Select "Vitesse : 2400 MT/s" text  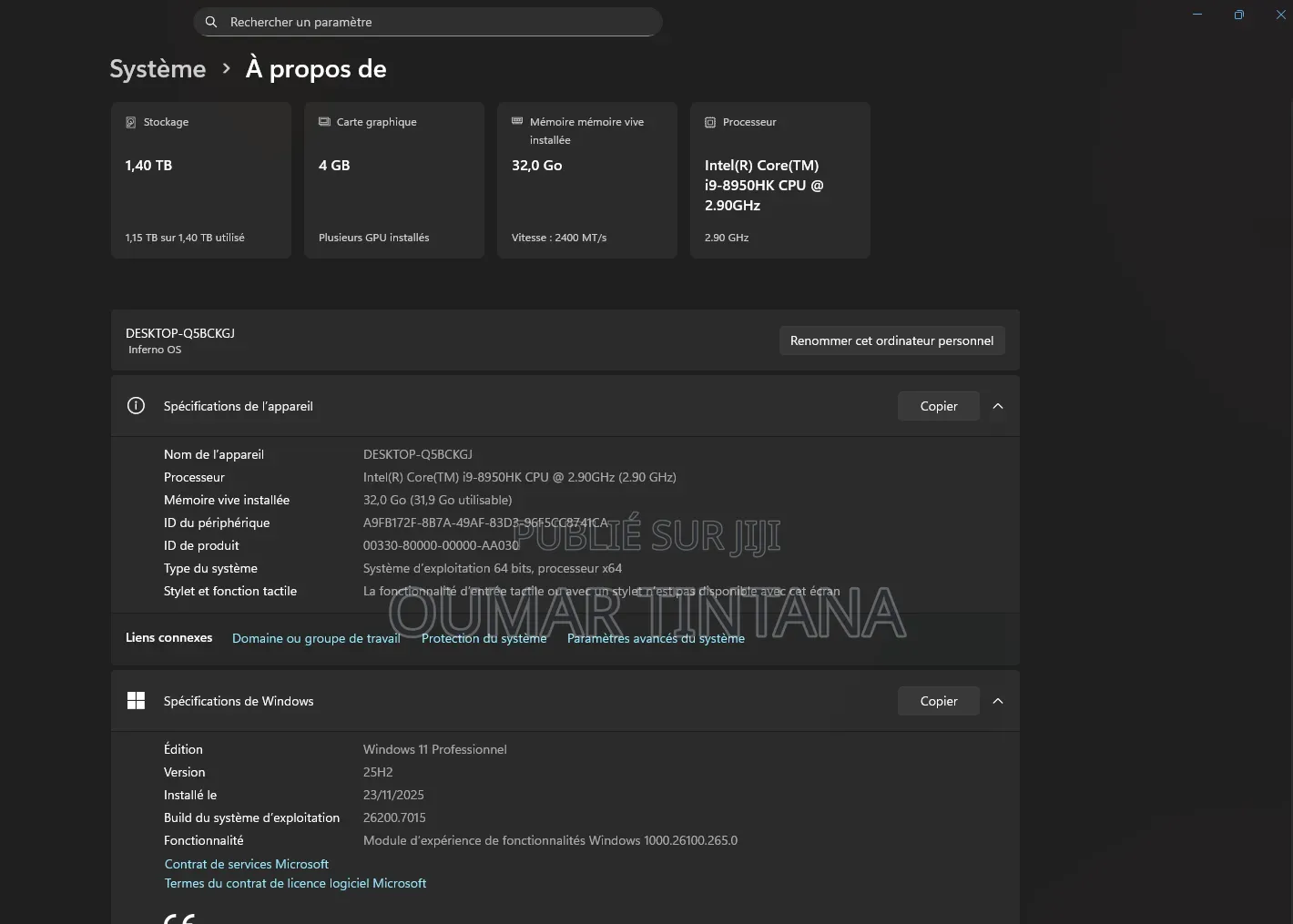pyautogui.click(x=559, y=238)
